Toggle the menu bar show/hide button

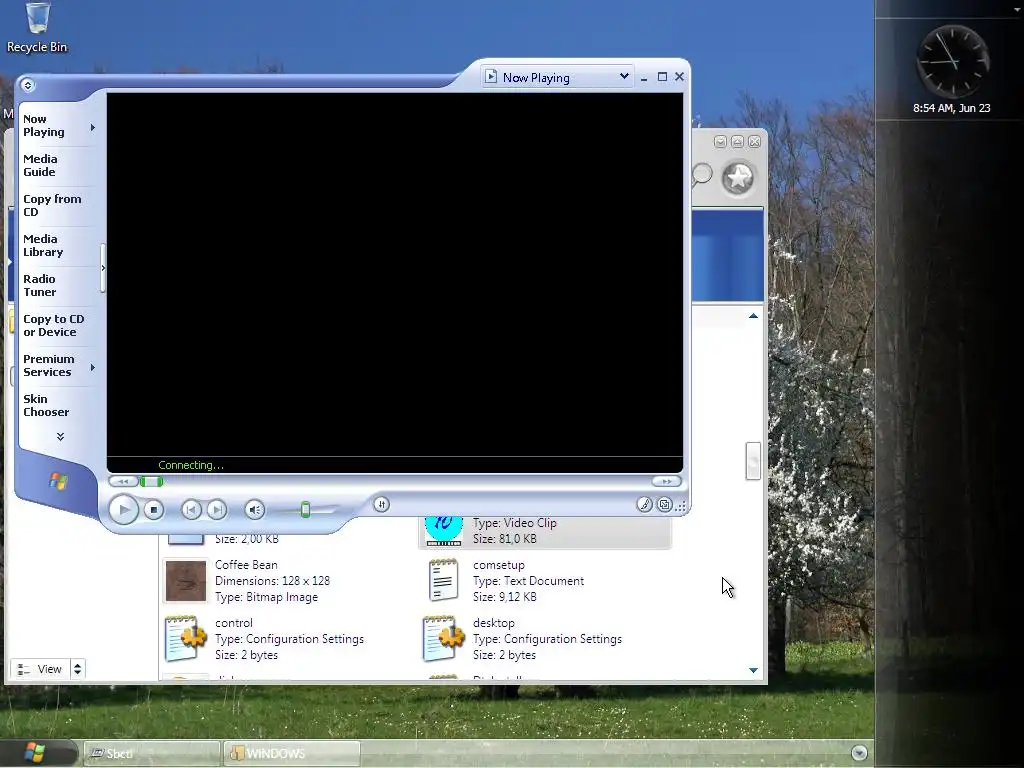point(27,85)
